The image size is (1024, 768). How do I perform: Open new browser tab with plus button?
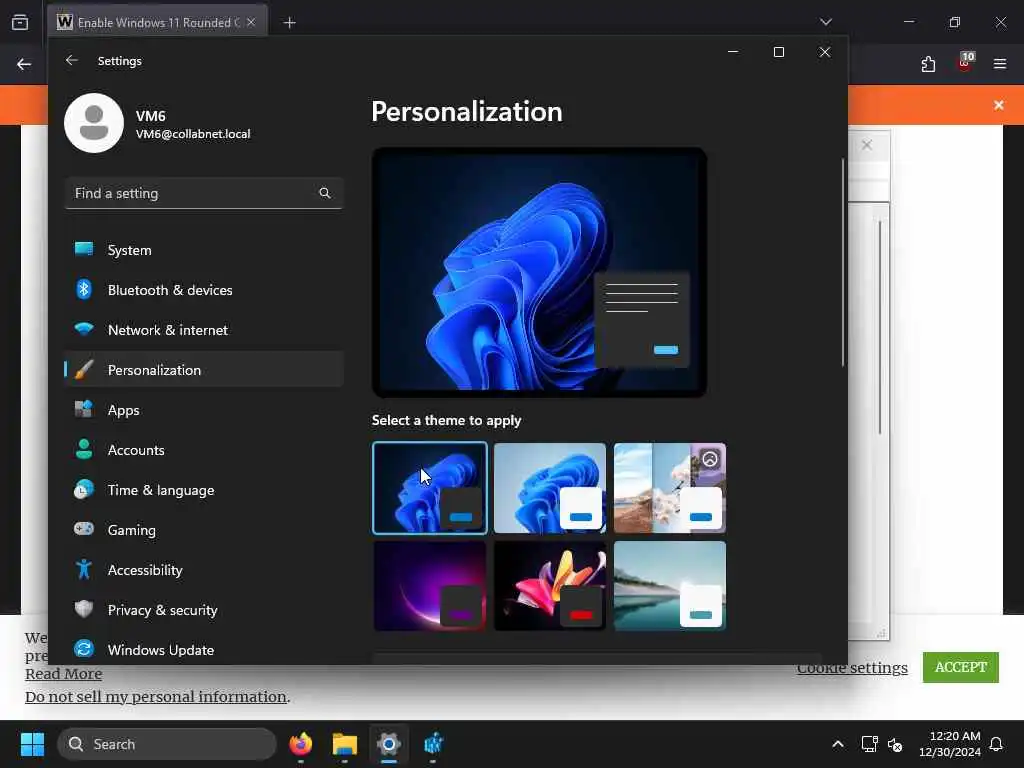click(289, 23)
